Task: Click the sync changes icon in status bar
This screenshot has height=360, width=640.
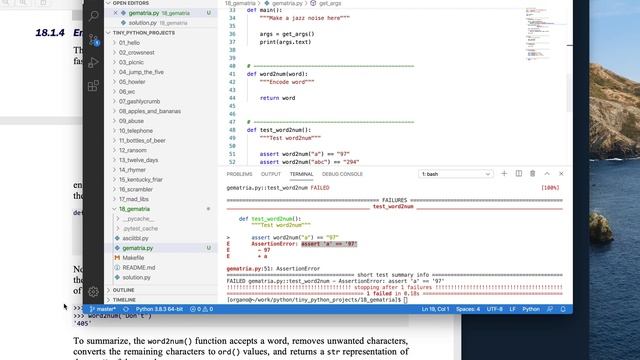Action: point(126,309)
